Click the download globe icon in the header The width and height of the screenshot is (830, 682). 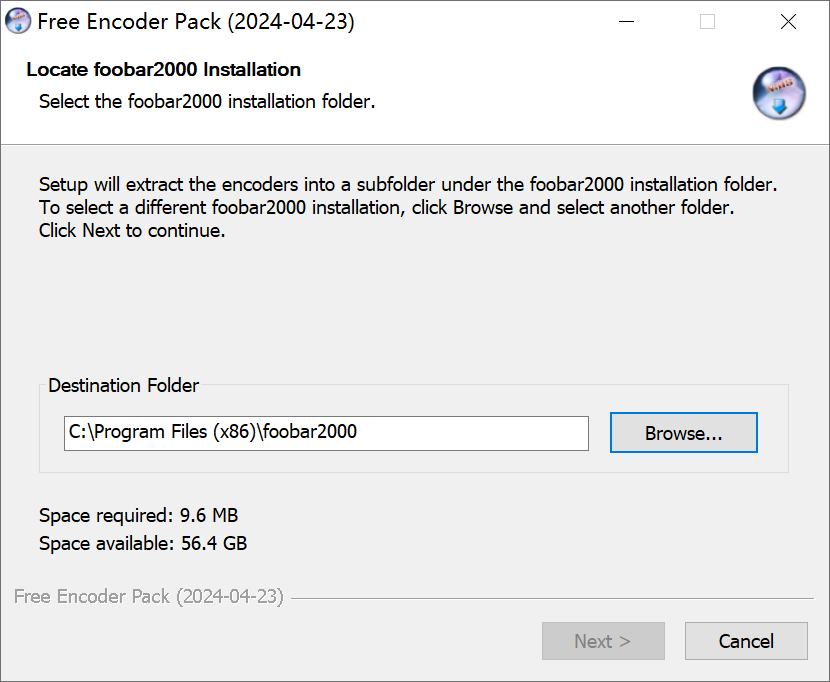pos(779,94)
